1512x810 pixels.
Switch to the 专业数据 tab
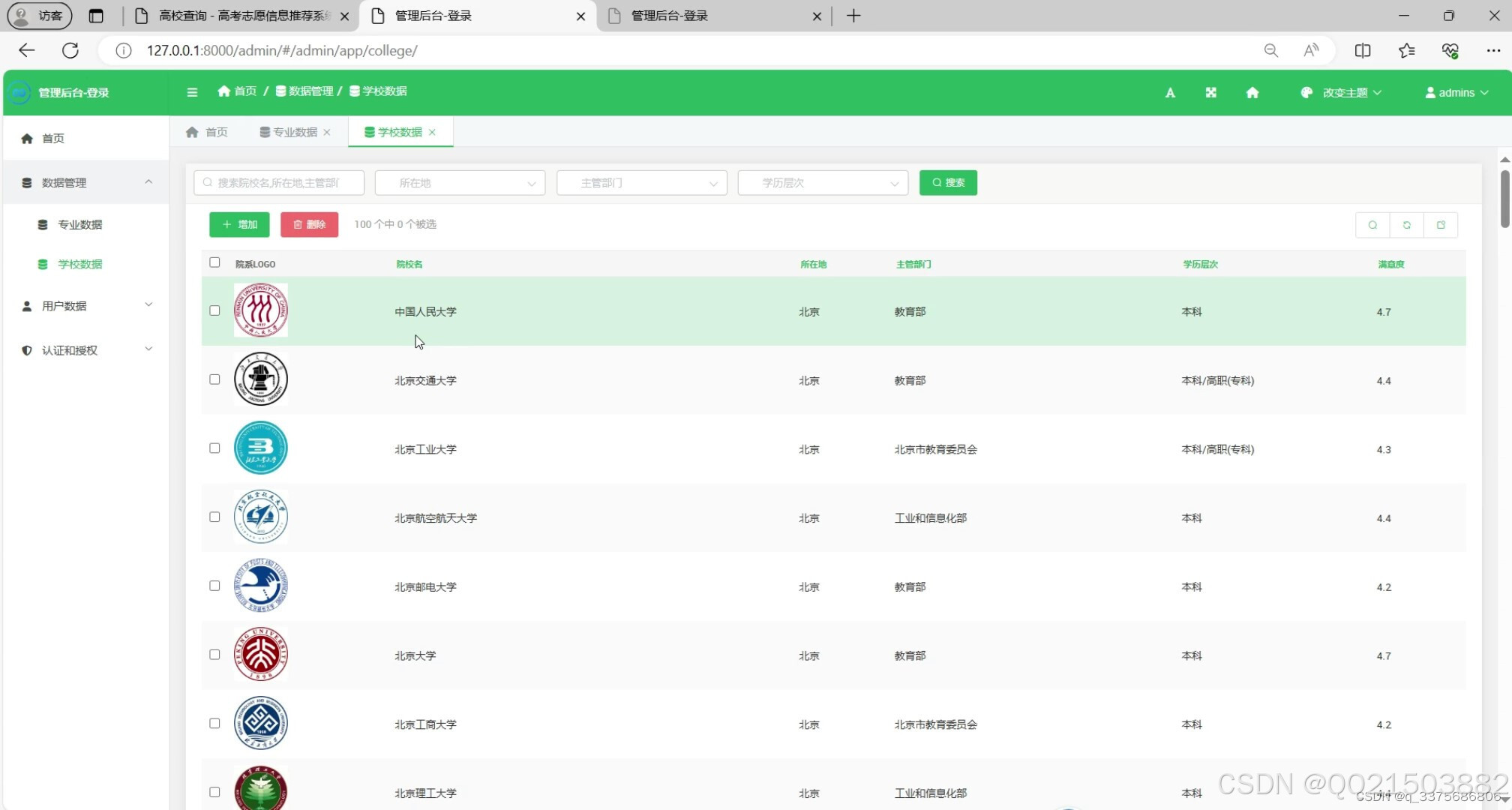[x=294, y=132]
